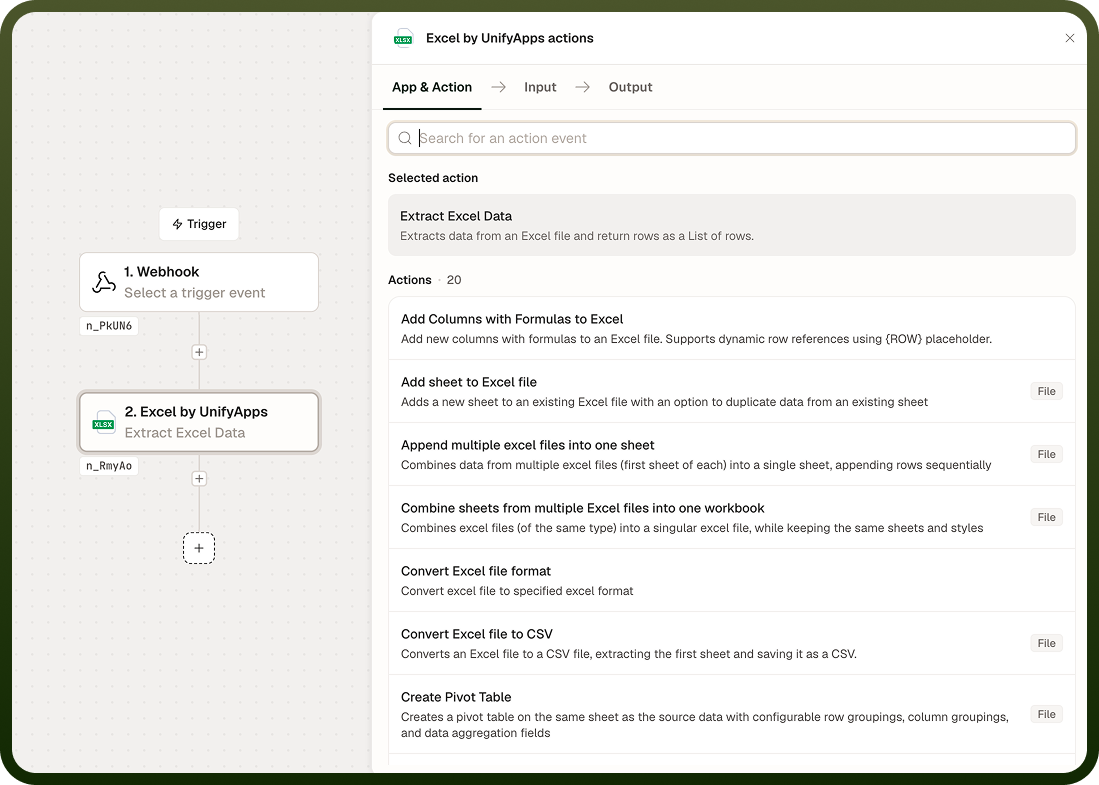Screen dimensions: 1099x785
Task: Click the Actions 20 count heading
Action: coord(425,280)
